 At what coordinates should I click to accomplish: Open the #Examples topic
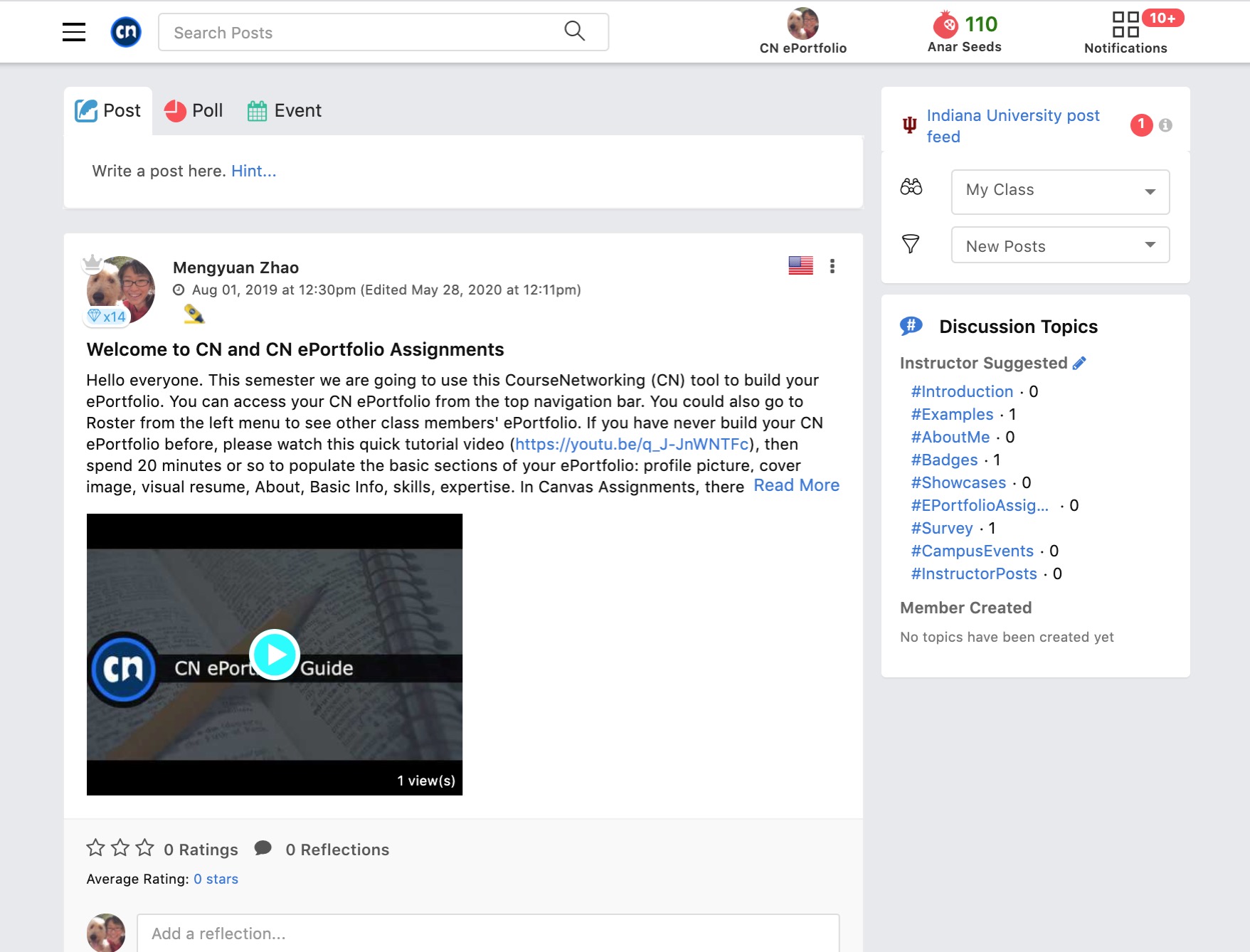click(952, 414)
